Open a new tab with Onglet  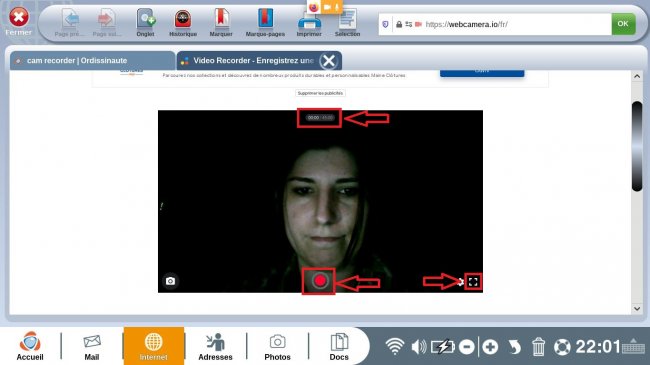pyautogui.click(x=146, y=23)
